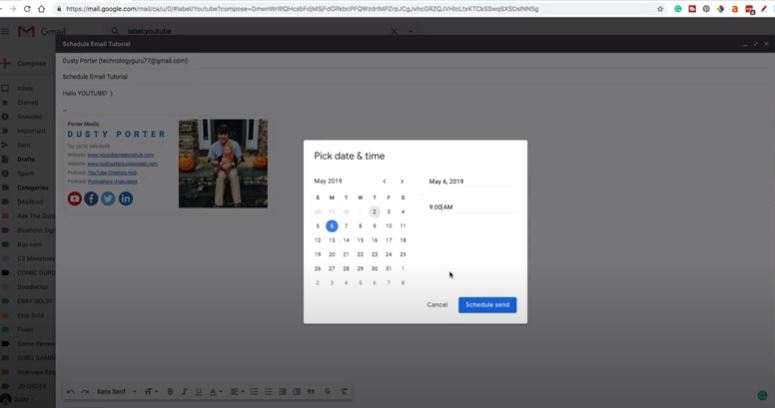Open the Facebook icon in the signature
775x408 pixels.
pos(91,199)
